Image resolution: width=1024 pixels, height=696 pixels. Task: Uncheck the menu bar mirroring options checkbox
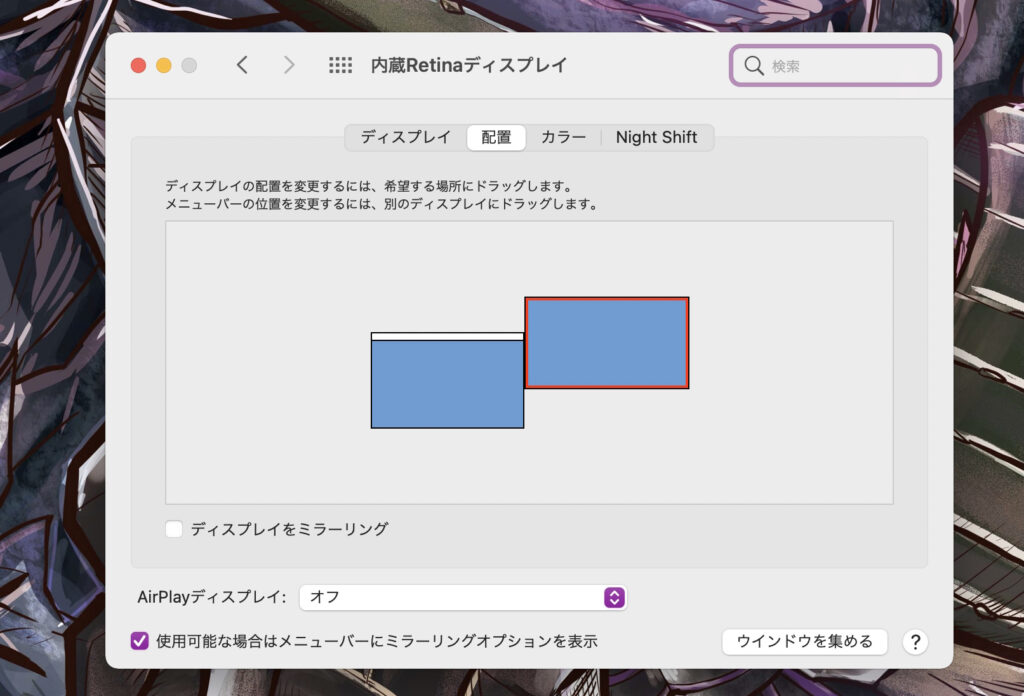pos(140,641)
